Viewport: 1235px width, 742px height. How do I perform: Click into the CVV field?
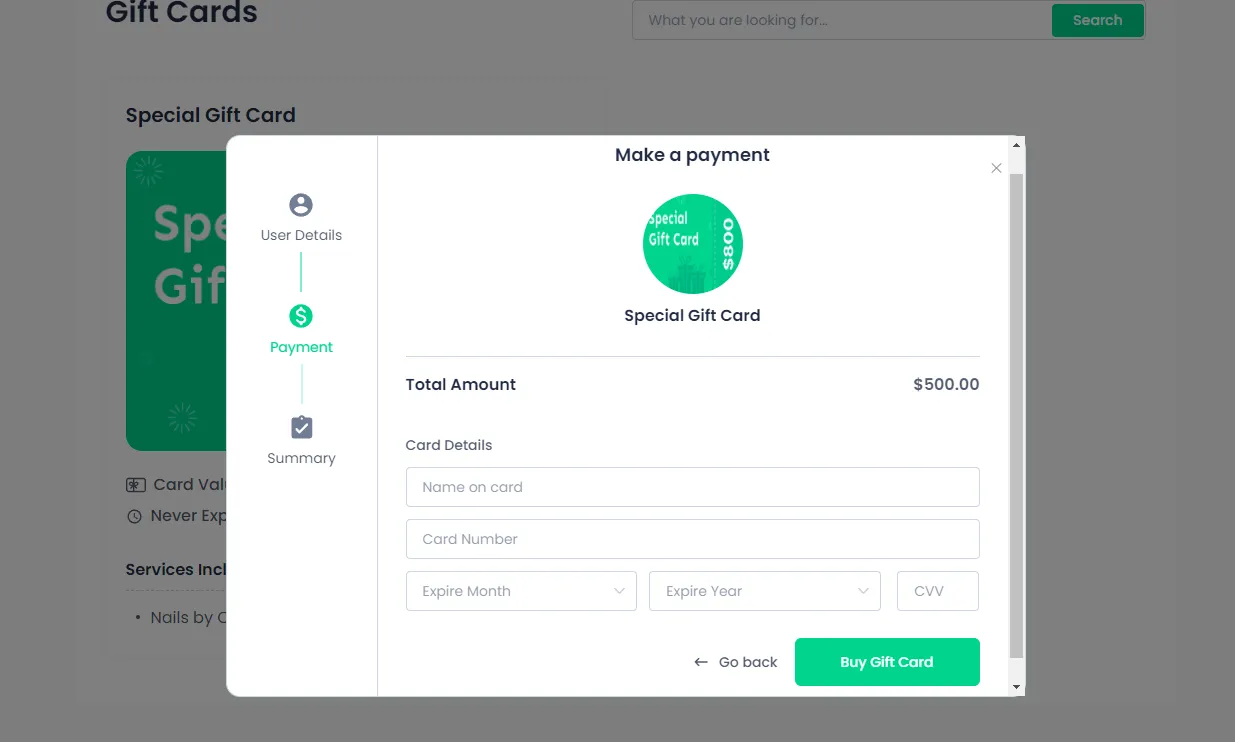point(938,591)
